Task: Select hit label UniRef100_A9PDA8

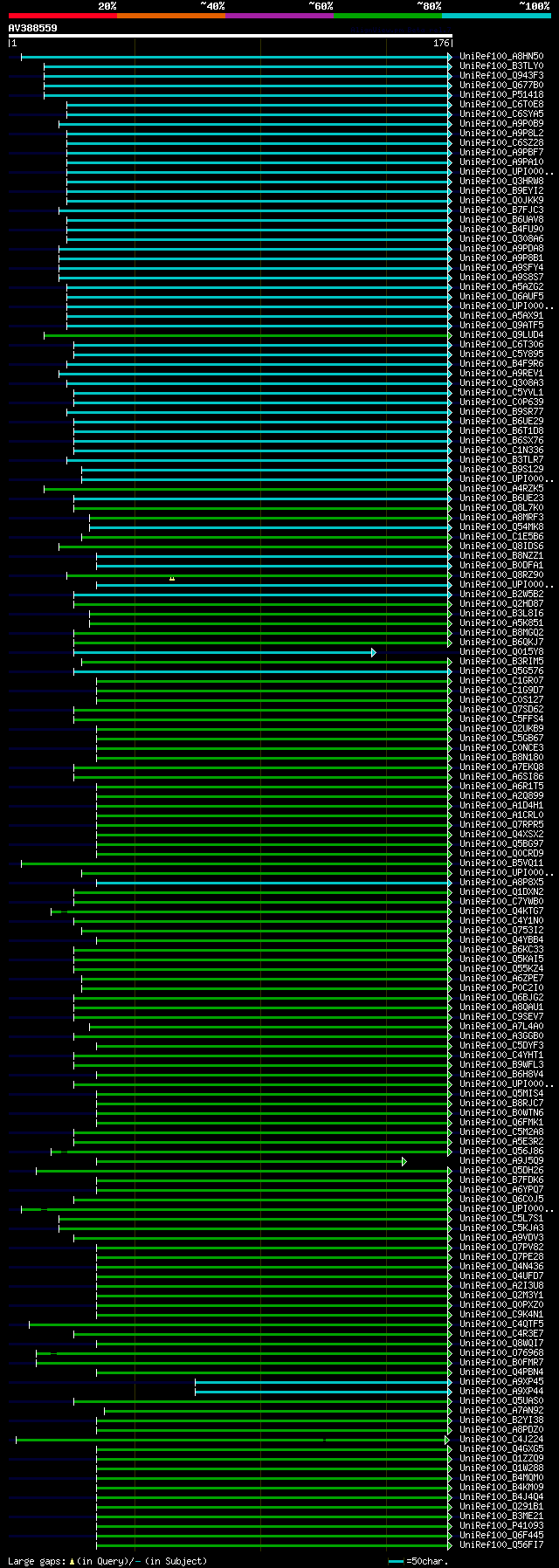Action: (501, 249)
